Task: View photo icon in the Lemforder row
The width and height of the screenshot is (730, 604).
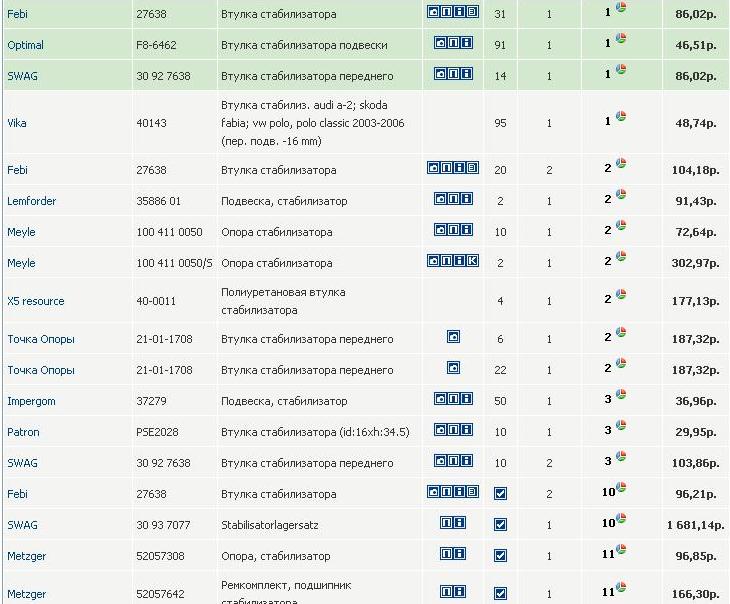Action: (x=440, y=199)
